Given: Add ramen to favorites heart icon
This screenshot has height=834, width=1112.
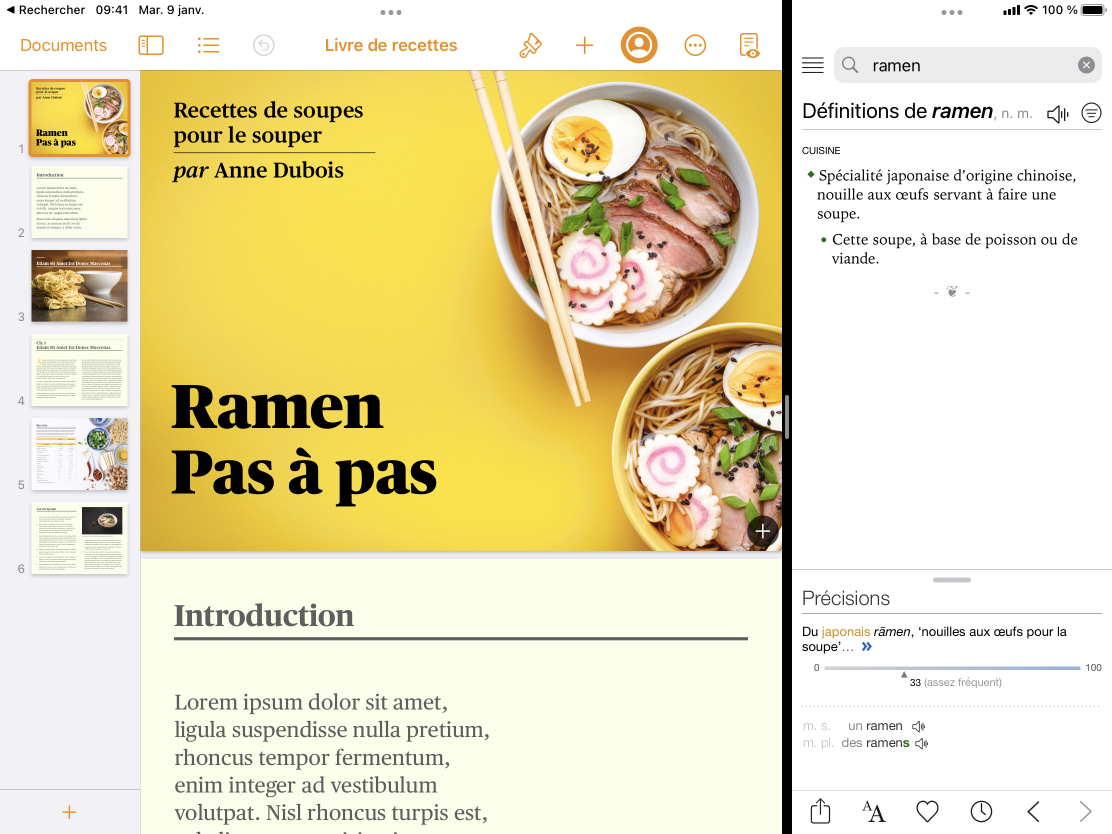Looking at the screenshot, I should click(927, 811).
